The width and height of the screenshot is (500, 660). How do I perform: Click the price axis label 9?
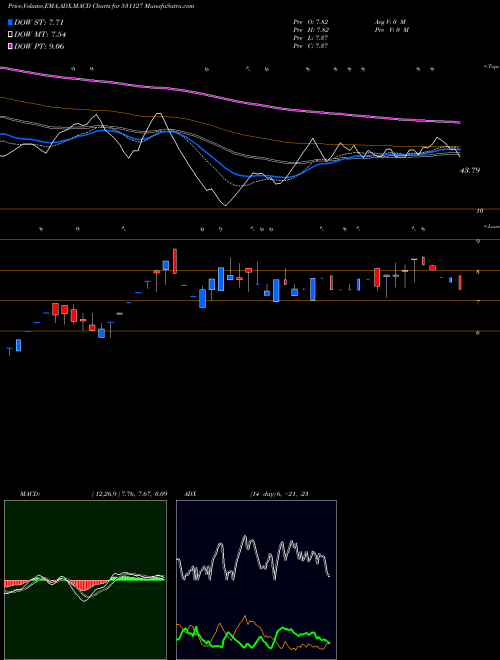click(478, 242)
